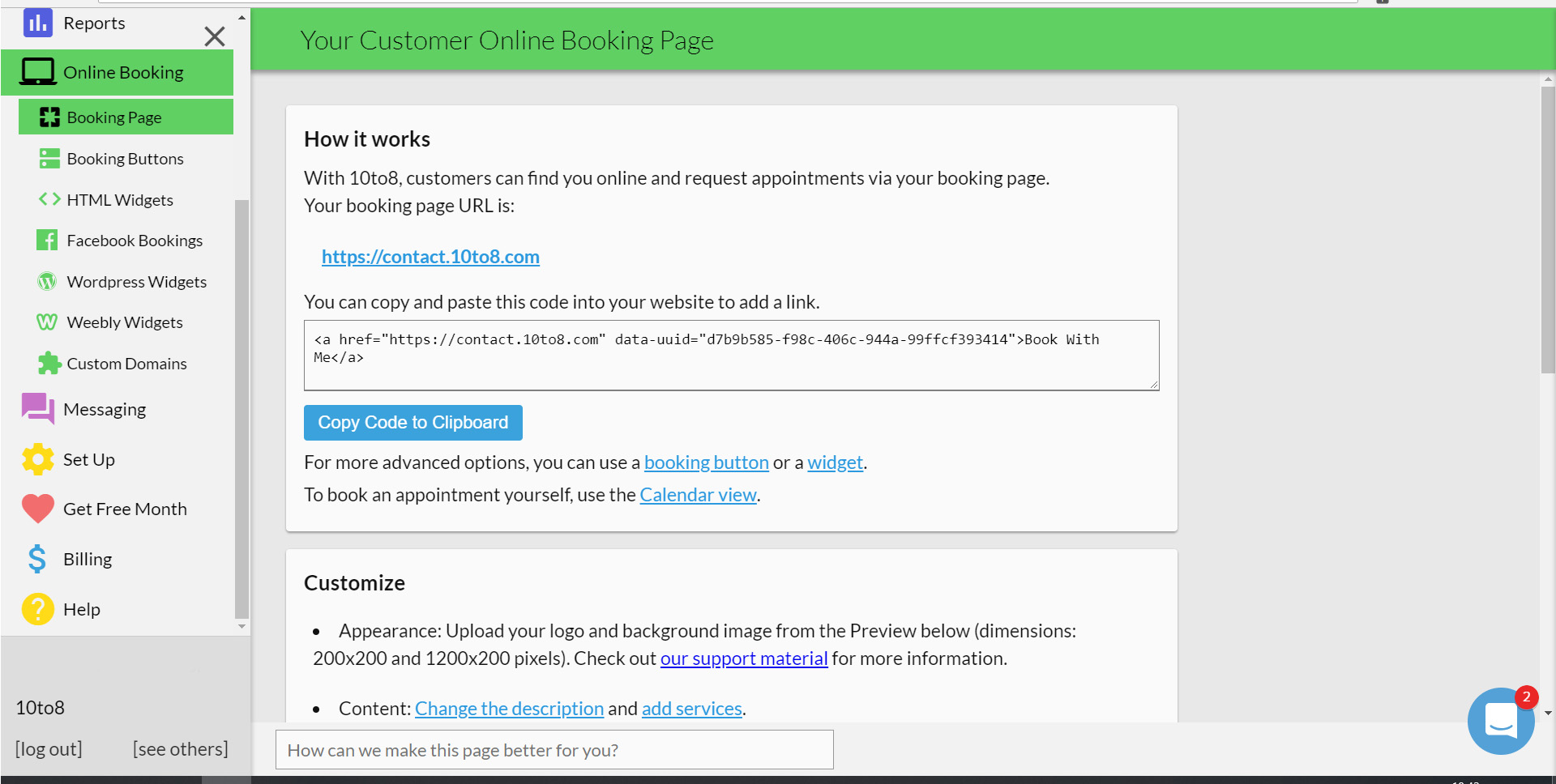Select Get Free Month
This screenshot has height=784, width=1556.
click(x=125, y=509)
